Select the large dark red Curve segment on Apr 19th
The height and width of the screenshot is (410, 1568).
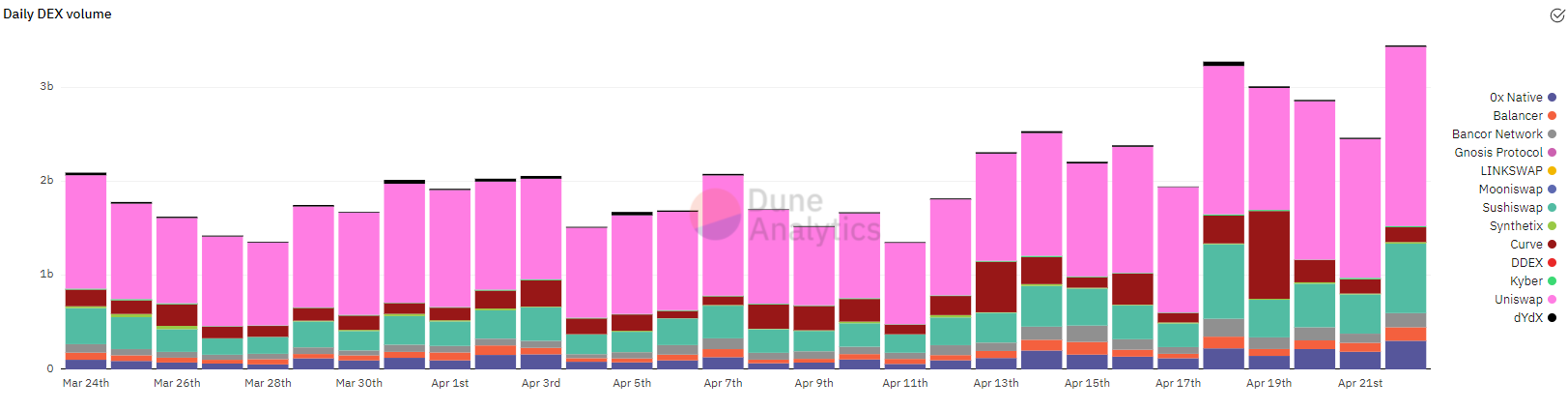[x=1269, y=254]
